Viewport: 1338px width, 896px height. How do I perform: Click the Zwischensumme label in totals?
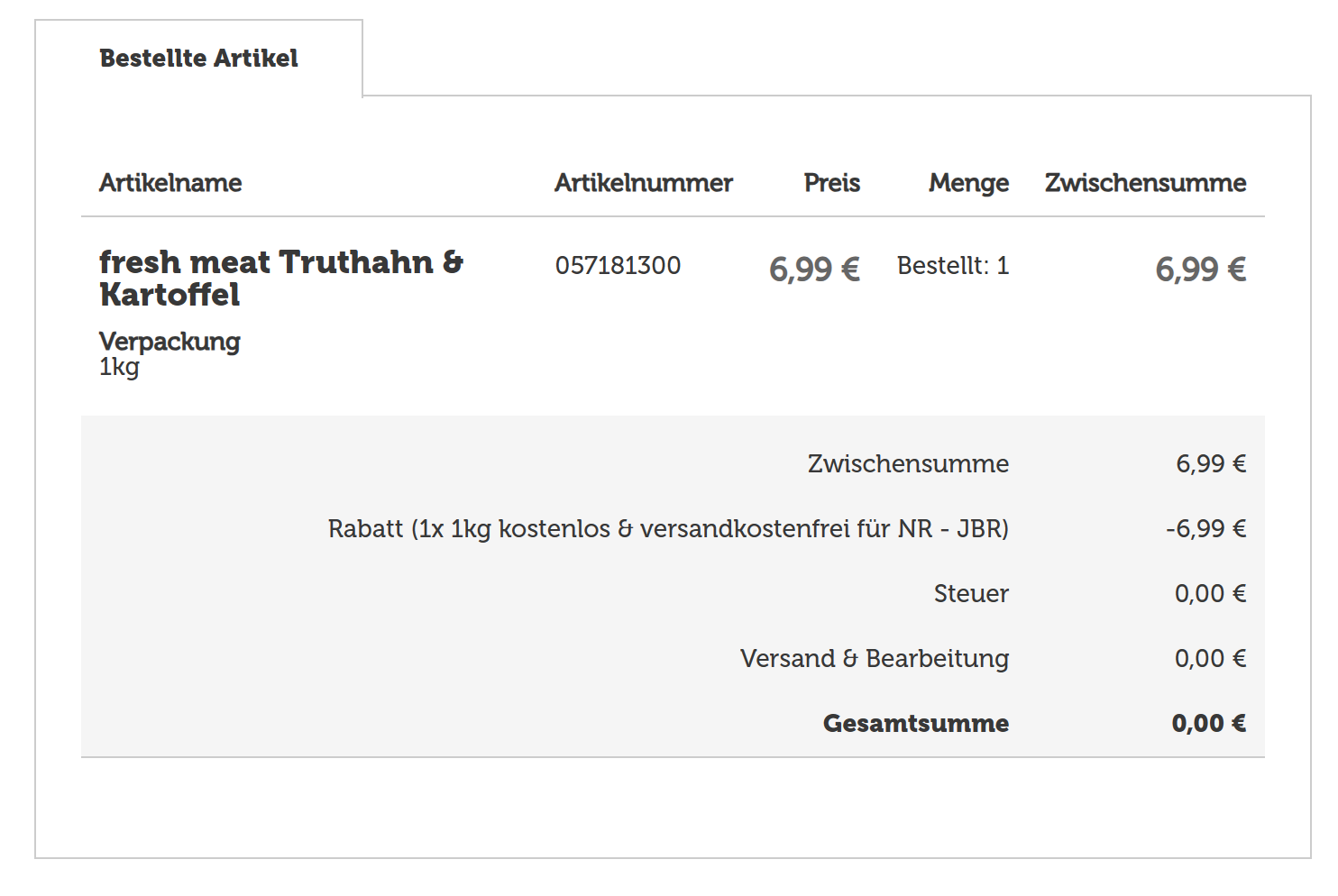coord(908,464)
